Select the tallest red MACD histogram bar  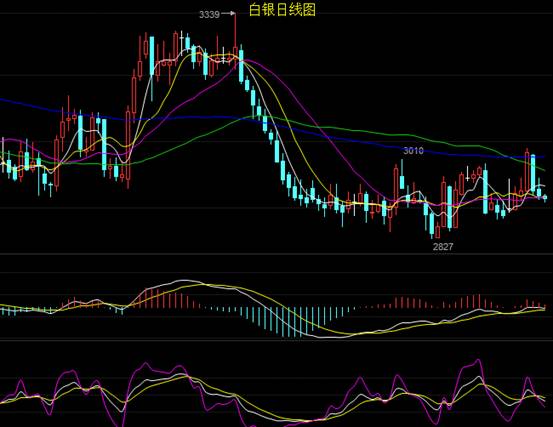(x=479, y=301)
